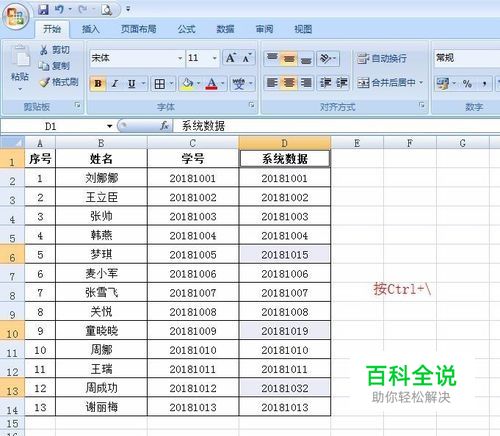Select cell containing 20181015
500x436 pixels.
pos(285,255)
